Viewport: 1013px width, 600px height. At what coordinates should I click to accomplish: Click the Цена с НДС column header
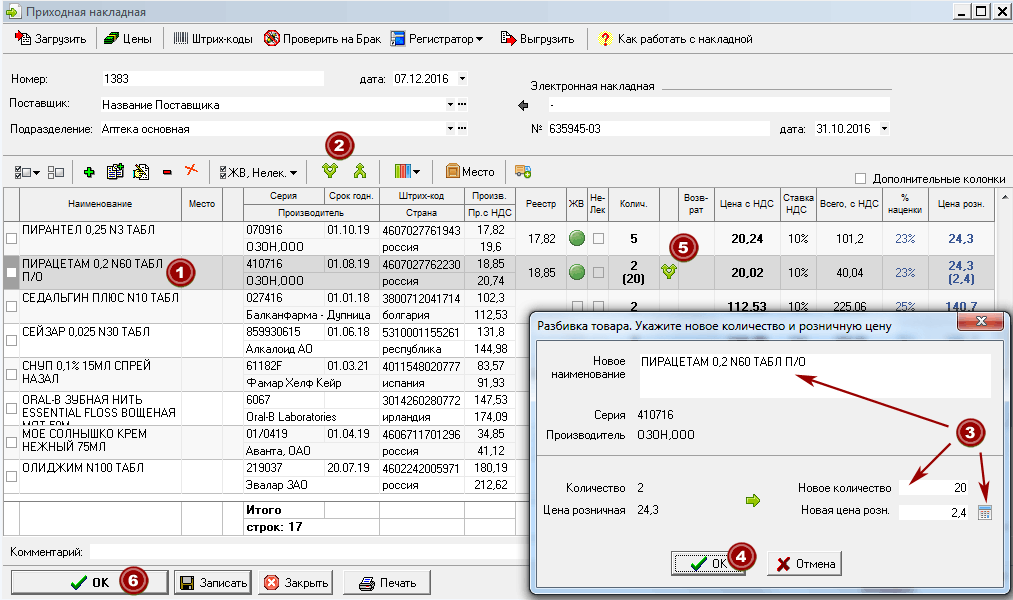click(747, 204)
